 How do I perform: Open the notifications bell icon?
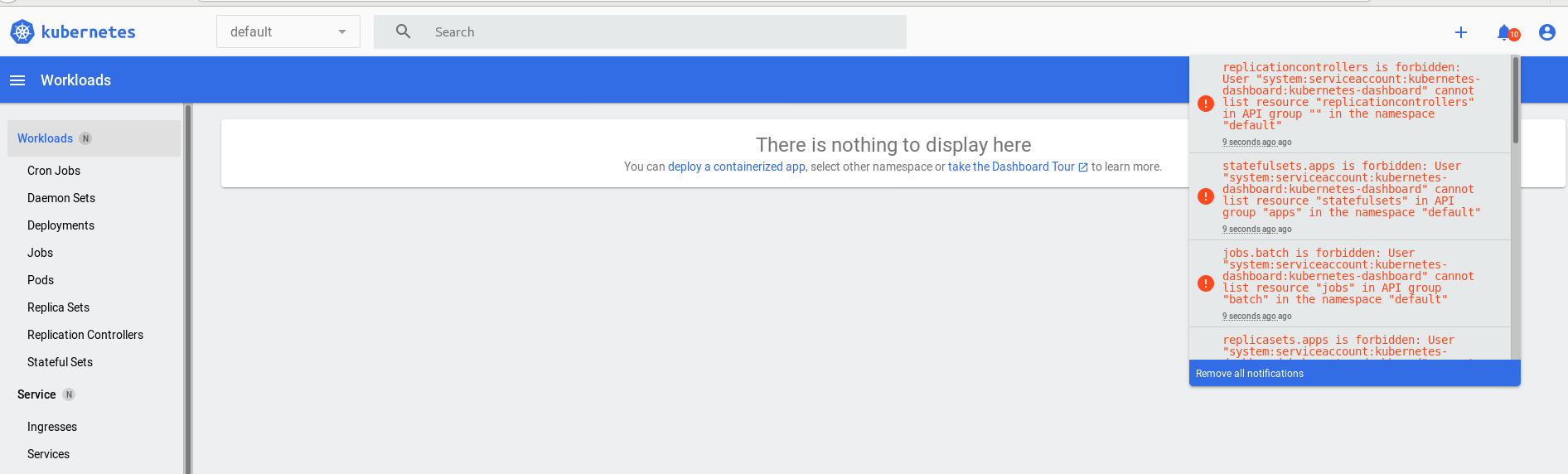(x=1505, y=32)
